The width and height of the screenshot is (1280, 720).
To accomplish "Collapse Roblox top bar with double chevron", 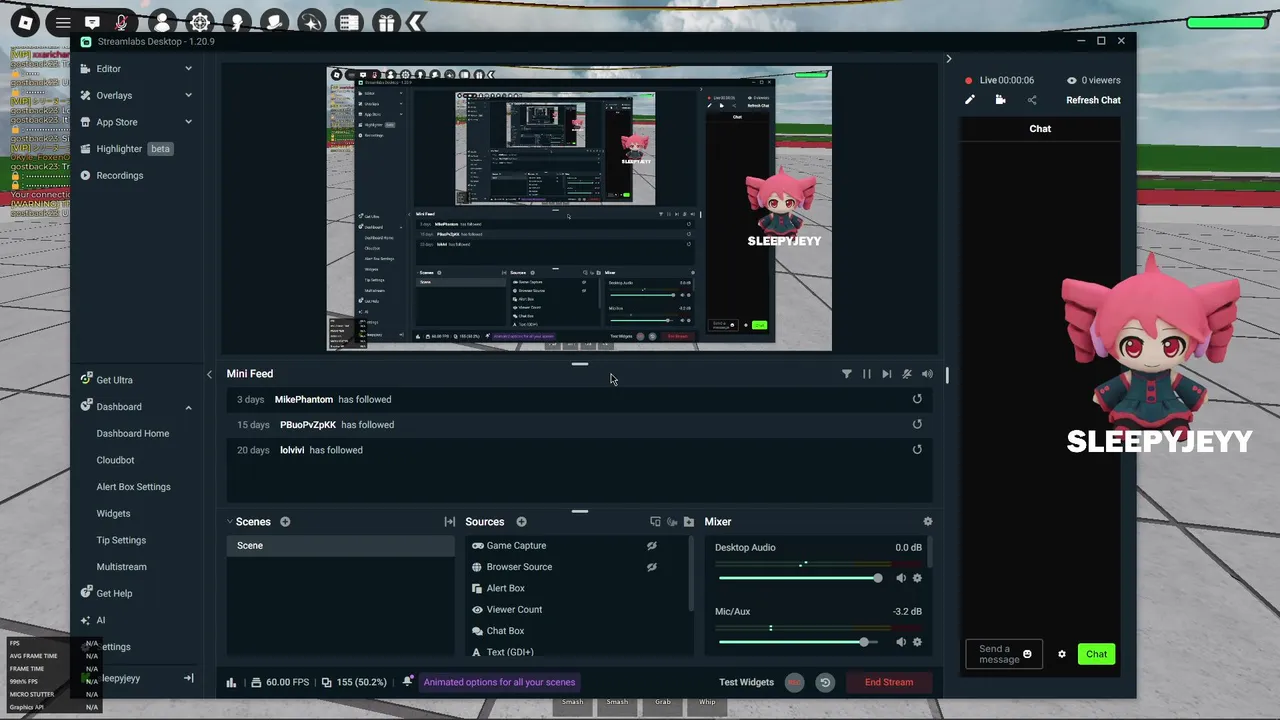I will (x=417, y=22).
